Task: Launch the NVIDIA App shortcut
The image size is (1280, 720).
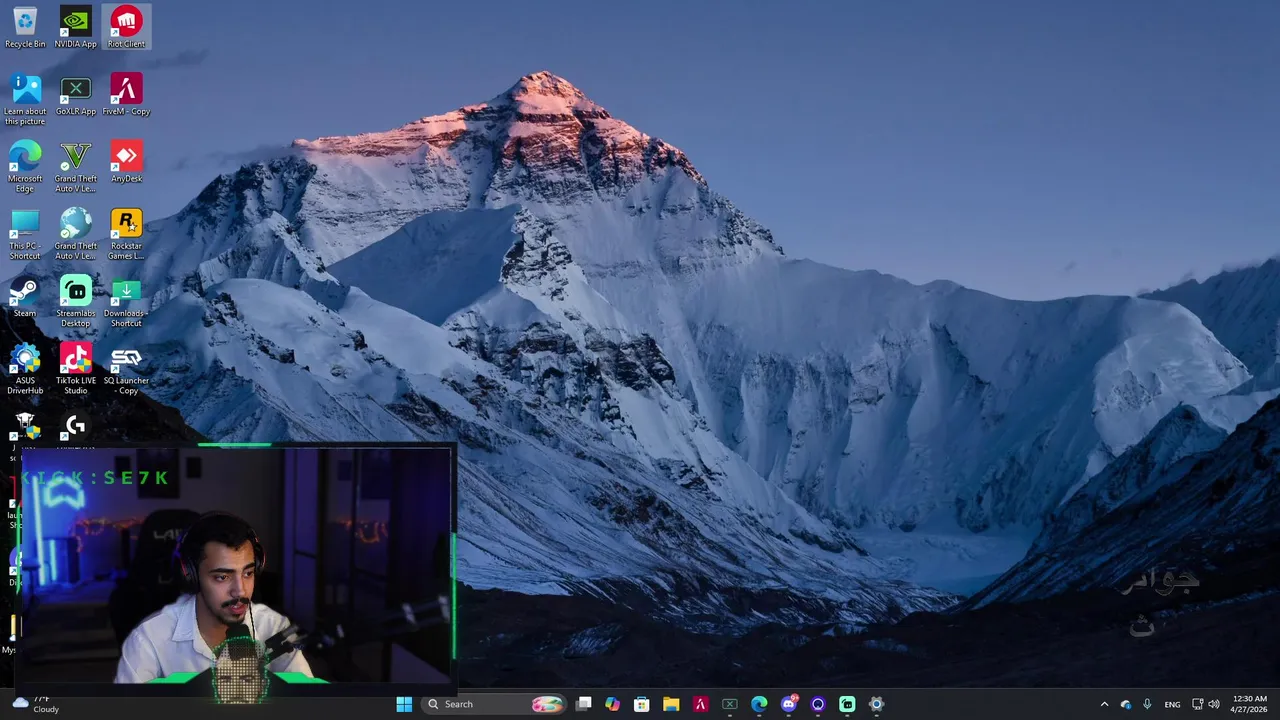Action: [76, 28]
